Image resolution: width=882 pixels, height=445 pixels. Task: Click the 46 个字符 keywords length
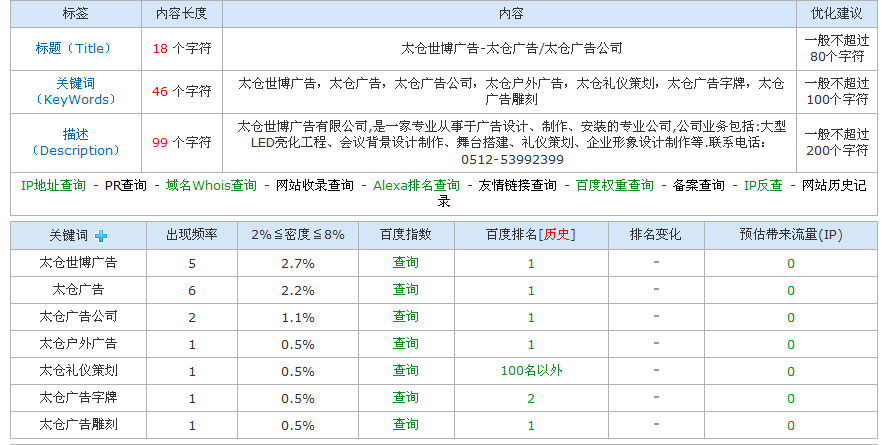tap(182, 91)
